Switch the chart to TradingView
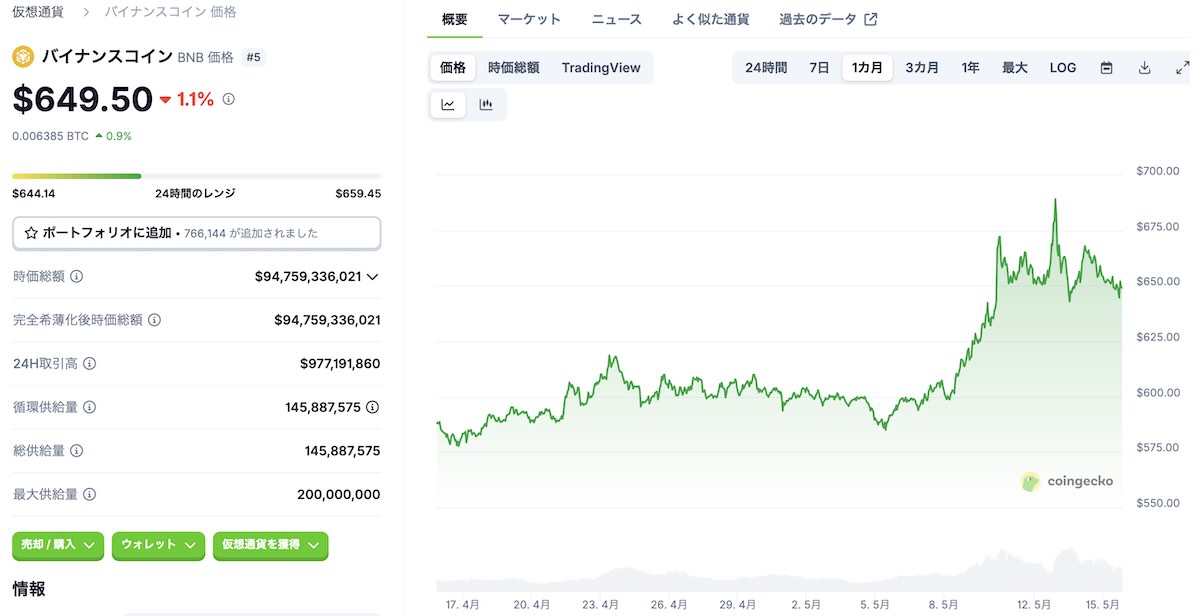 [x=601, y=68]
